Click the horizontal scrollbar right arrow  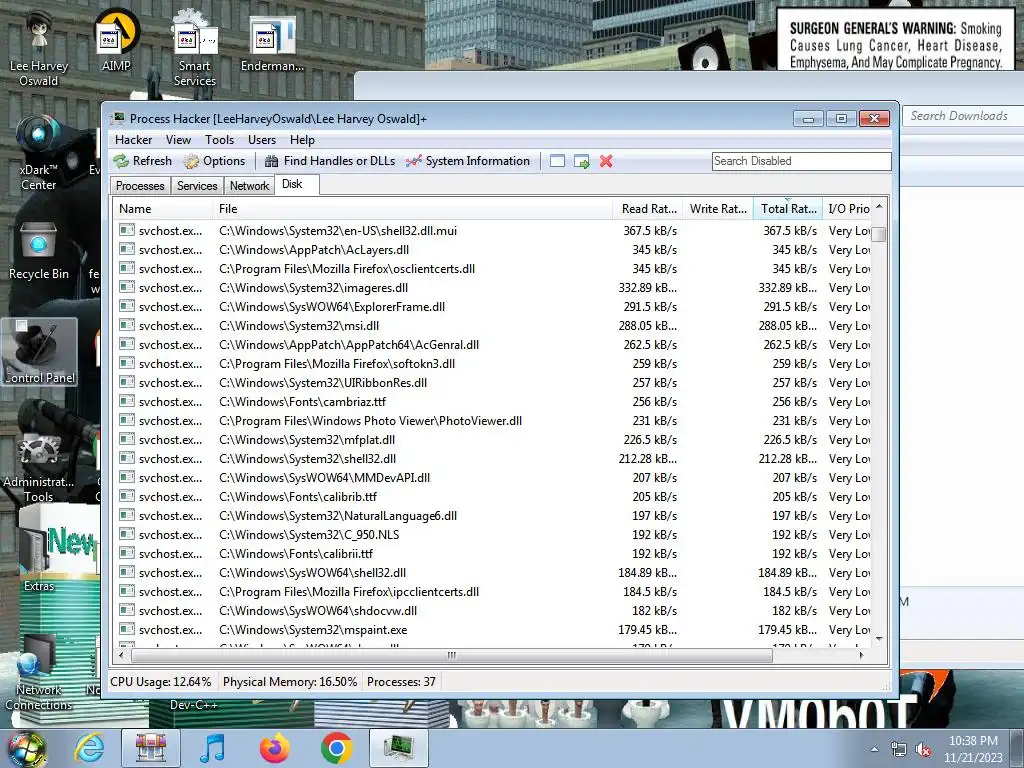[x=861, y=655]
